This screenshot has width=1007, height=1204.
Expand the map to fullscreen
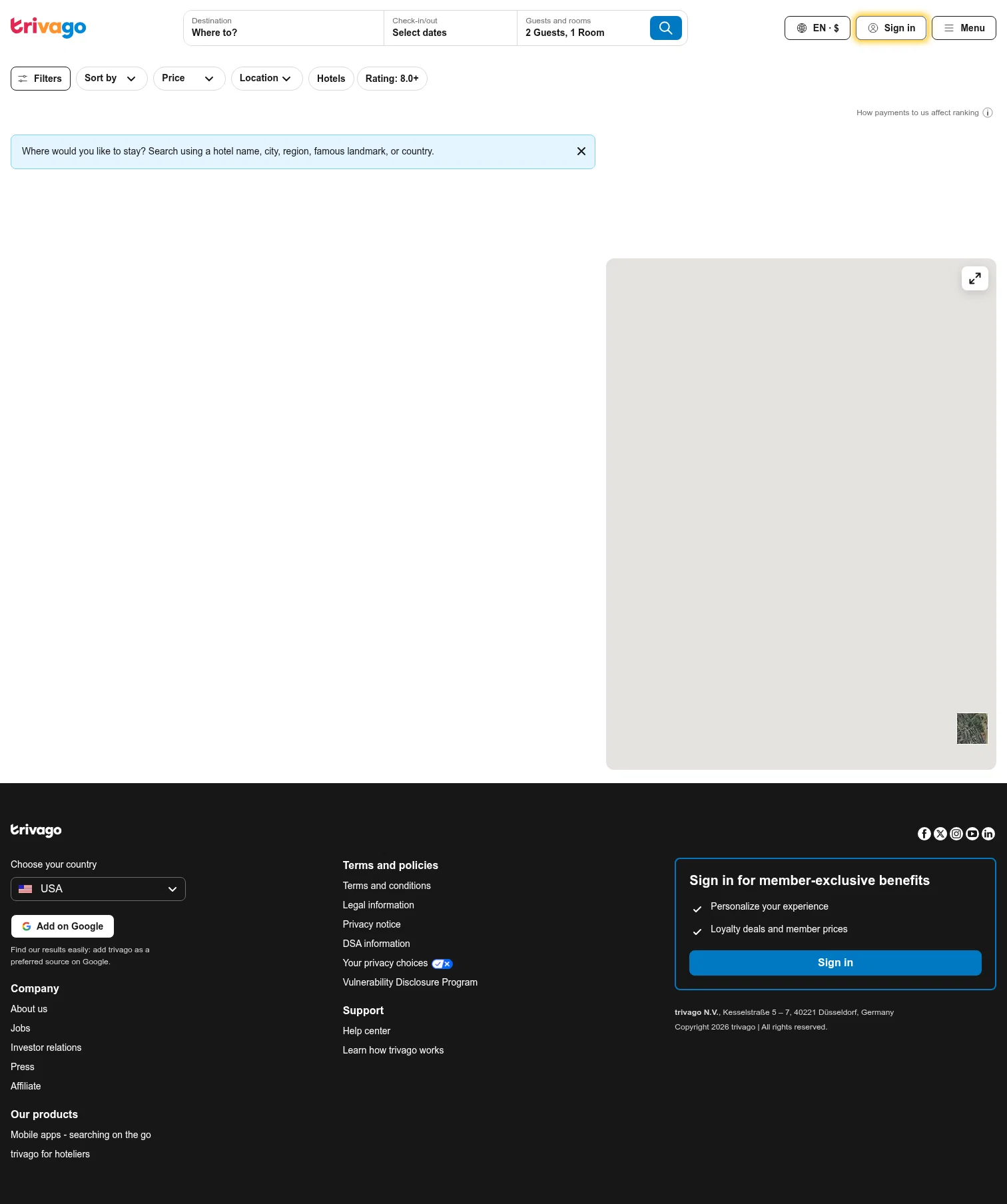(974, 278)
